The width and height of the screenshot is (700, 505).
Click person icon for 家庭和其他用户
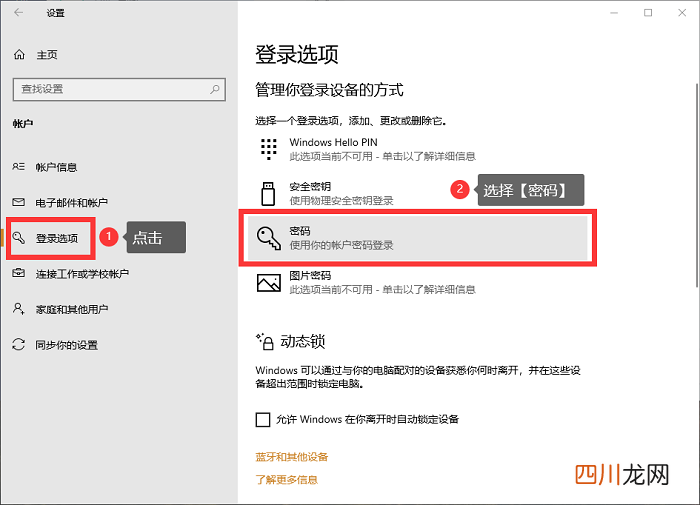(18, 309)
